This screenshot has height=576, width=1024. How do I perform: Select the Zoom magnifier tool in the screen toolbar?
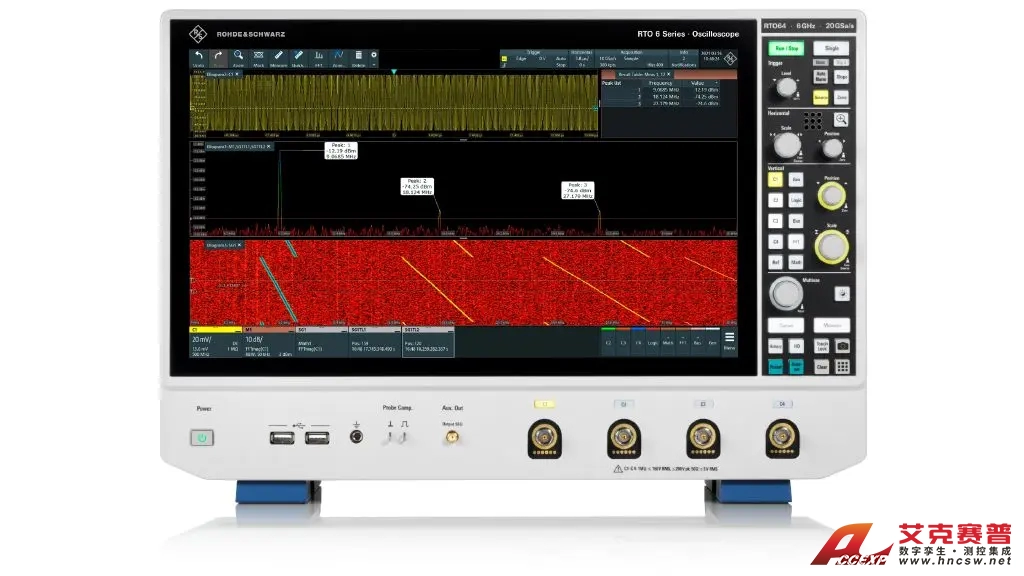pyautogui.click(x=238, y=57)
